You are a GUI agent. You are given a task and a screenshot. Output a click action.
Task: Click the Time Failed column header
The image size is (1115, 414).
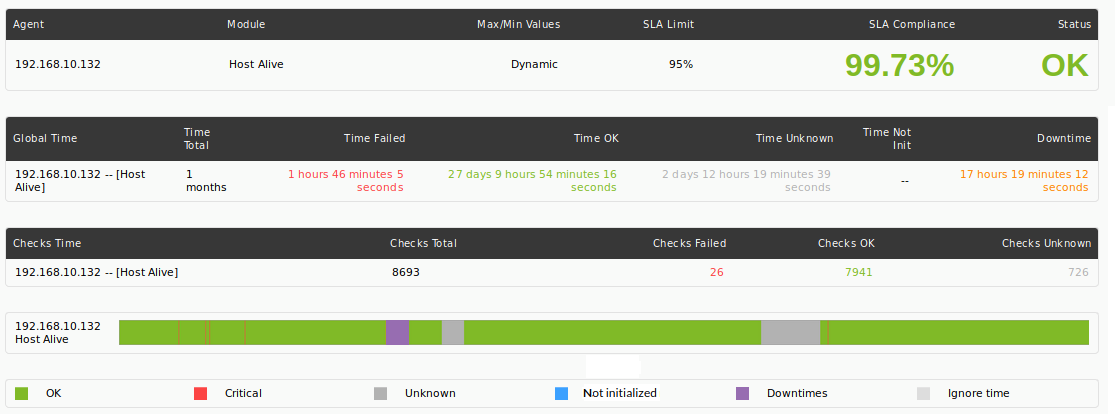375,138
